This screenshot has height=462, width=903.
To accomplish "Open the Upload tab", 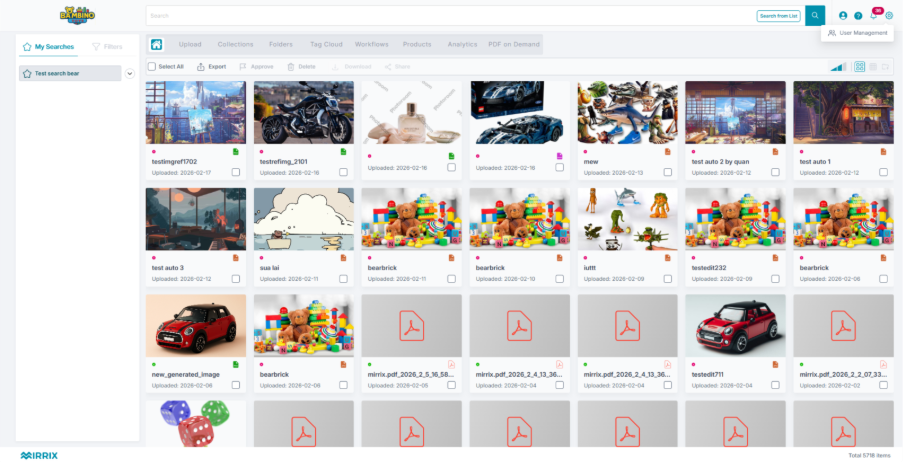I will point(190,44).
